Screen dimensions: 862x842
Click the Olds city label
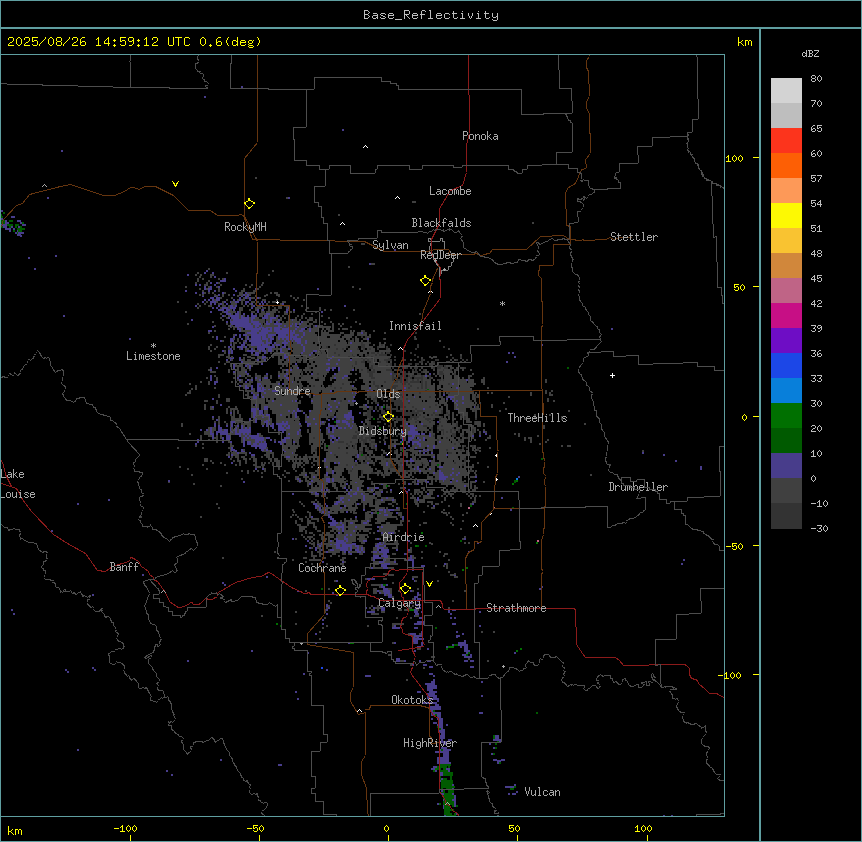388,394
